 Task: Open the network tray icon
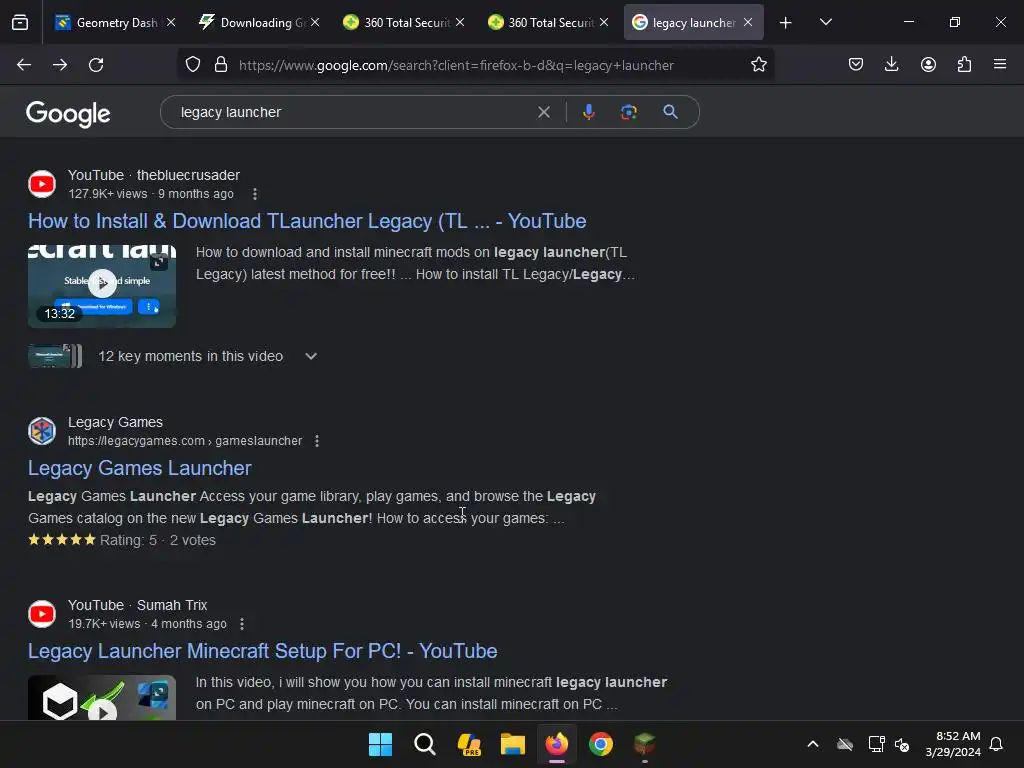(x=876, y=744)
